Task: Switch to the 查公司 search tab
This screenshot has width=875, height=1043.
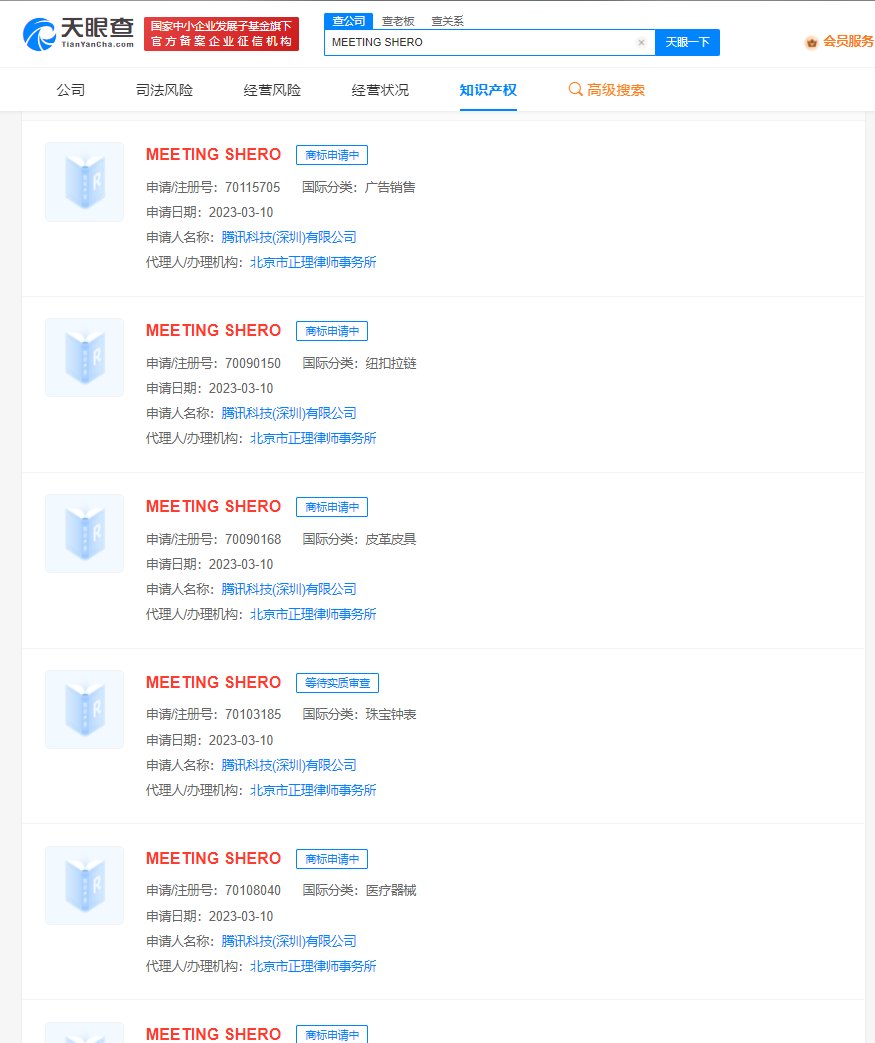Action: [349, 21]
